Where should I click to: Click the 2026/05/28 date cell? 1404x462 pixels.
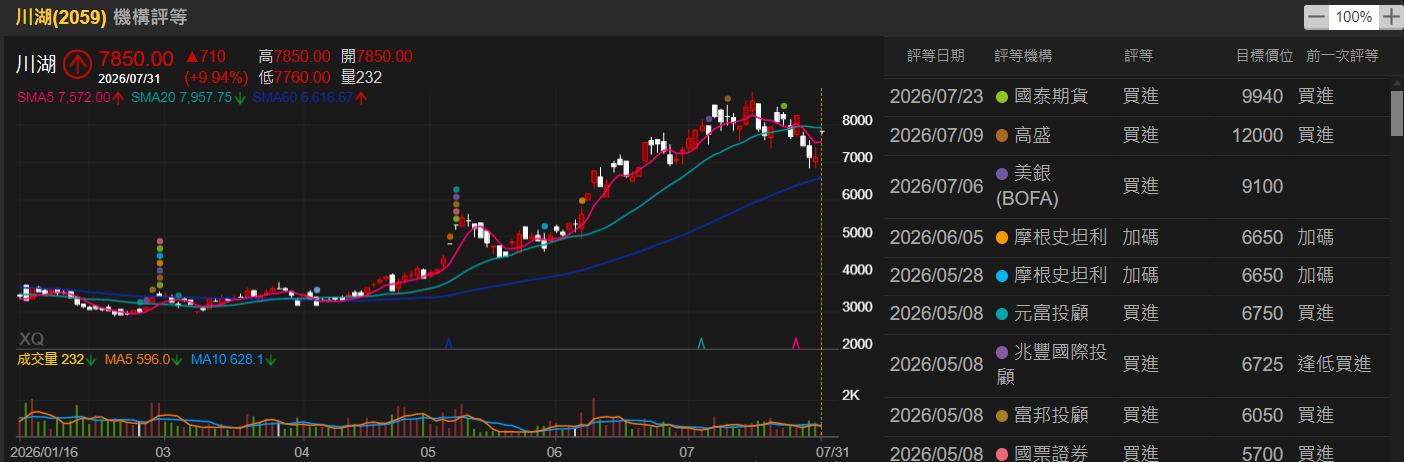pyautogui.click(x=936, y=275)
